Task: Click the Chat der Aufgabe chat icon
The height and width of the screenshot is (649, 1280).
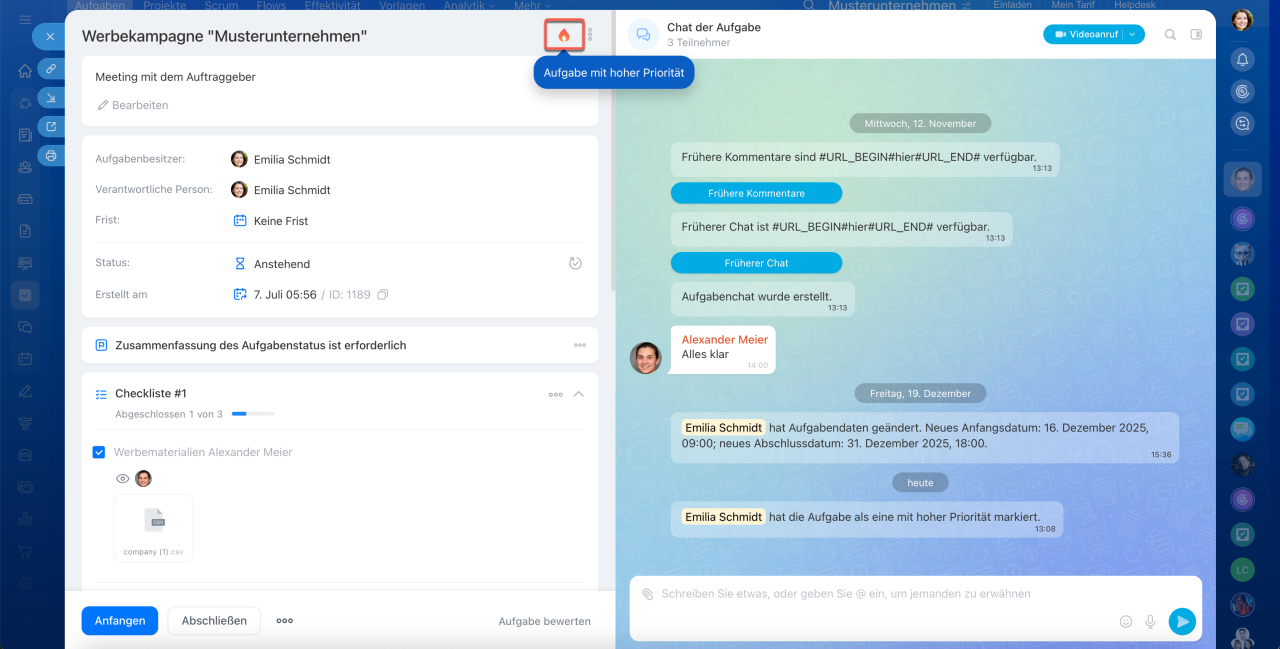Action: pos(643,35)
